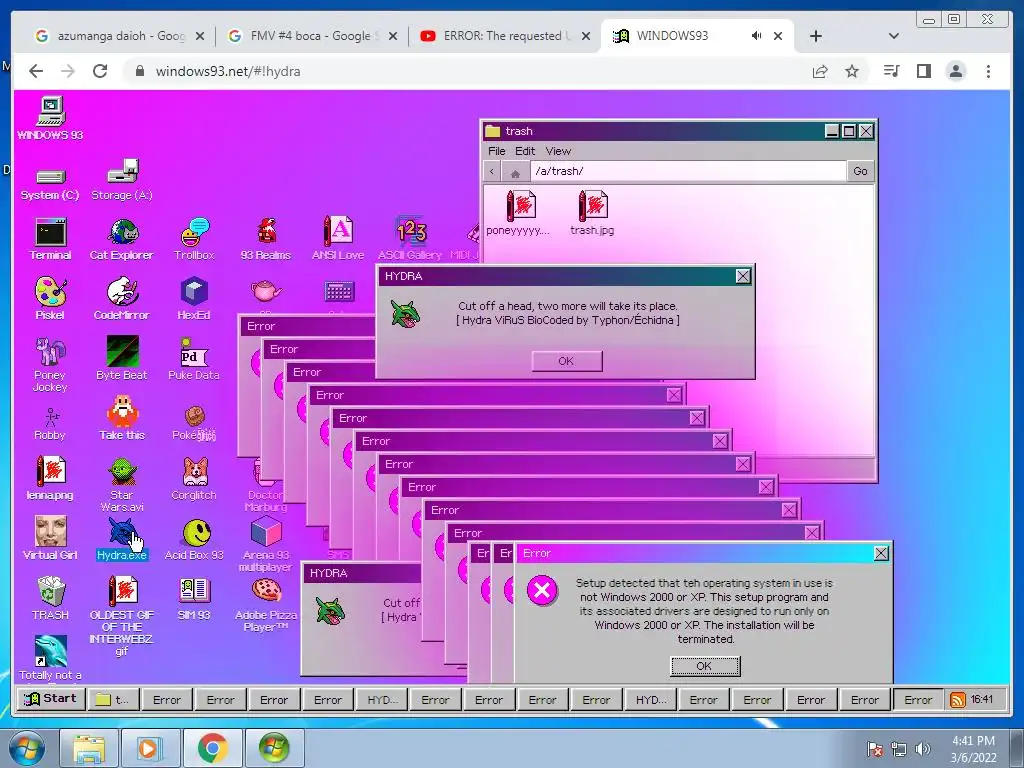Open the Chrome profile avatar
The width and height of the screenshot is (1024, 768).
(956, 71)
